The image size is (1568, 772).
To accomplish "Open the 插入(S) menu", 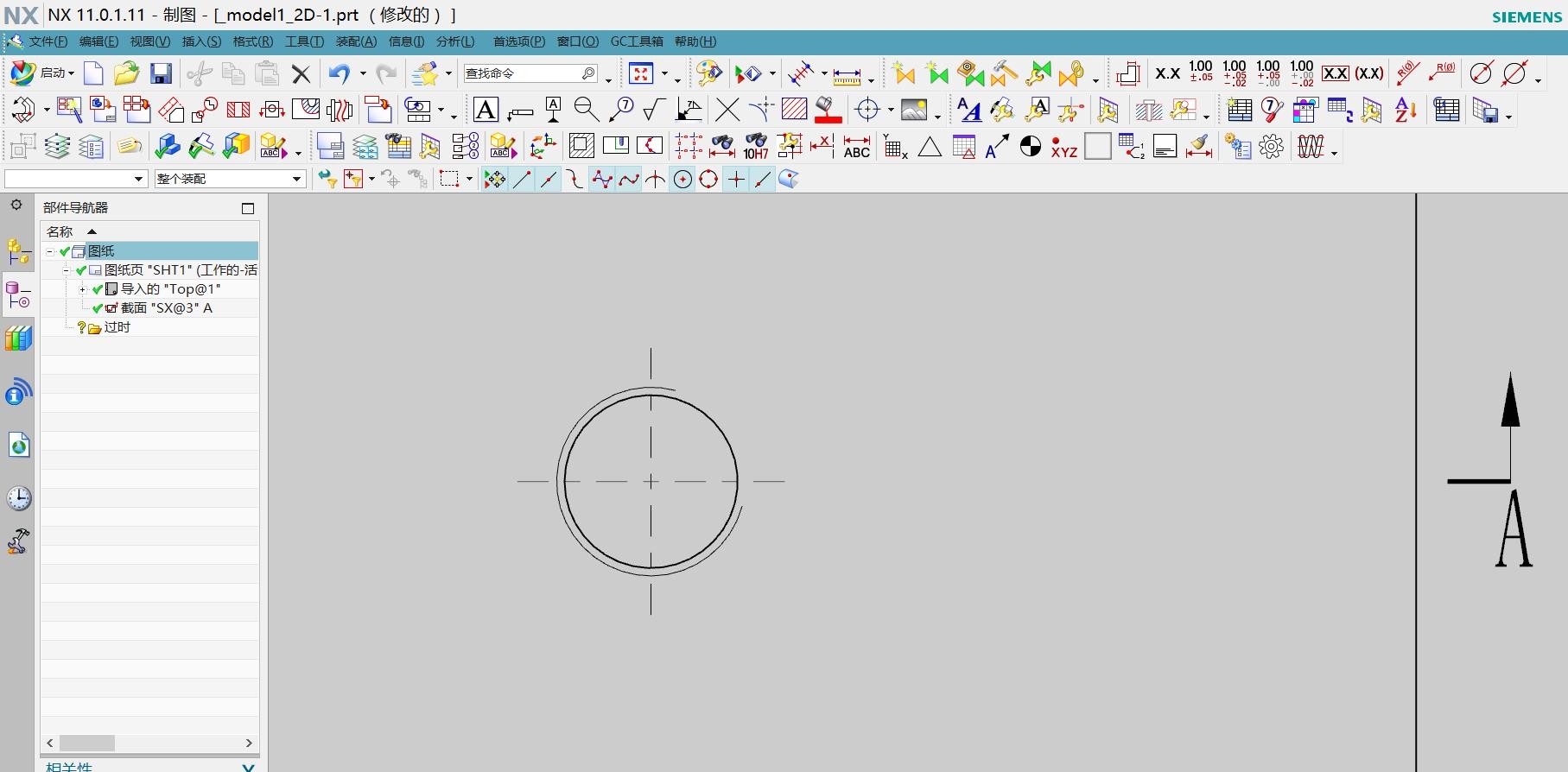I will [201, 41].
